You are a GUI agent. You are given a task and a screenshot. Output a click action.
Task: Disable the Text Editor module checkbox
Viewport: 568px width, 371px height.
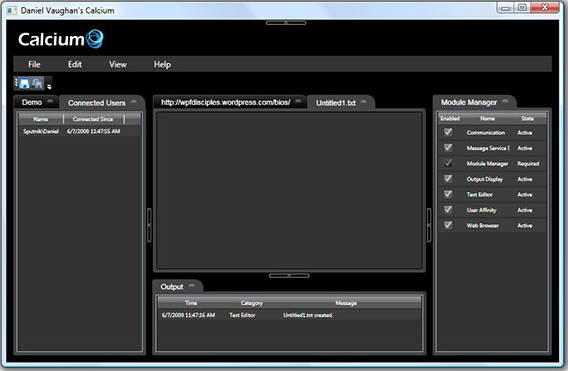tap(448, 194)
